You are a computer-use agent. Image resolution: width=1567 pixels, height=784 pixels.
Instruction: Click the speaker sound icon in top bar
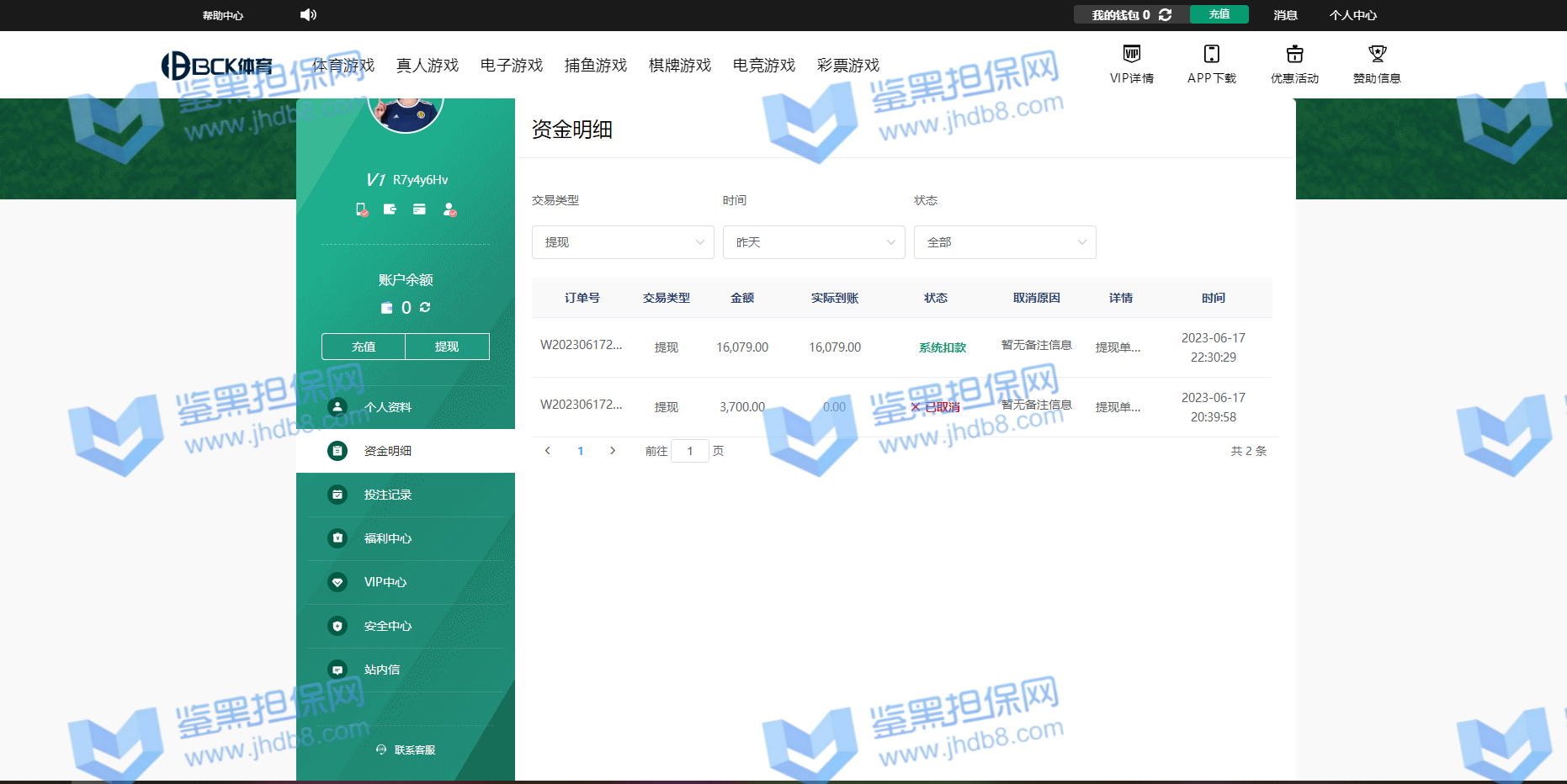pos(308,14)
